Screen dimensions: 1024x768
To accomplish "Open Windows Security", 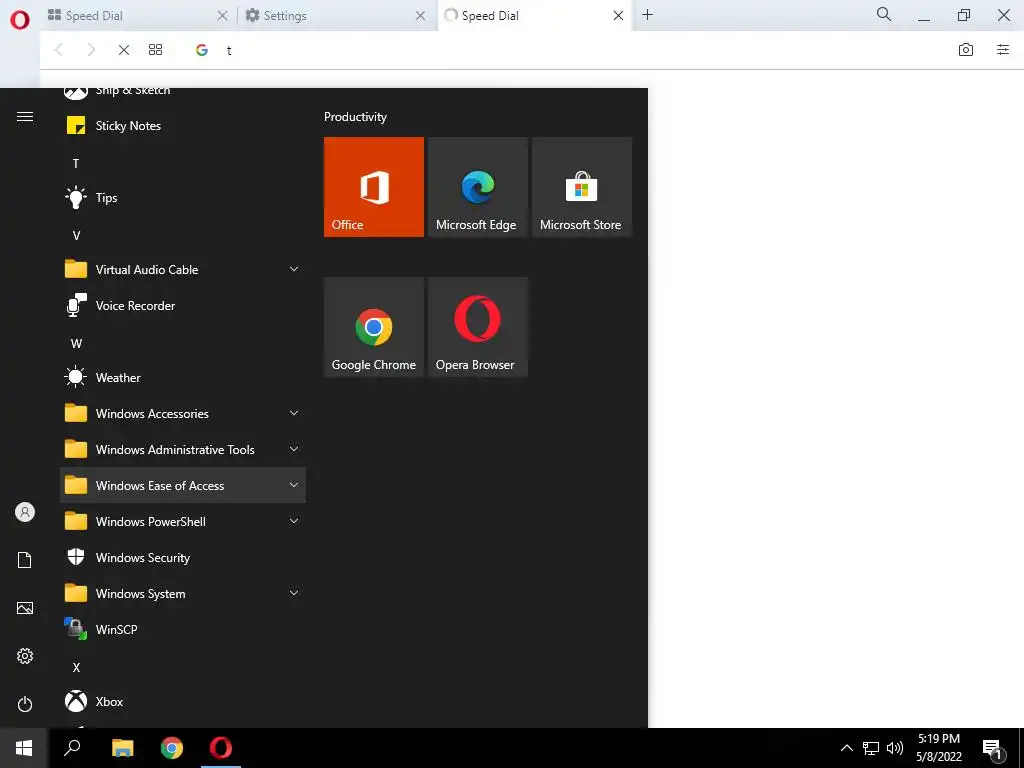I will click(x=183, y=558).
